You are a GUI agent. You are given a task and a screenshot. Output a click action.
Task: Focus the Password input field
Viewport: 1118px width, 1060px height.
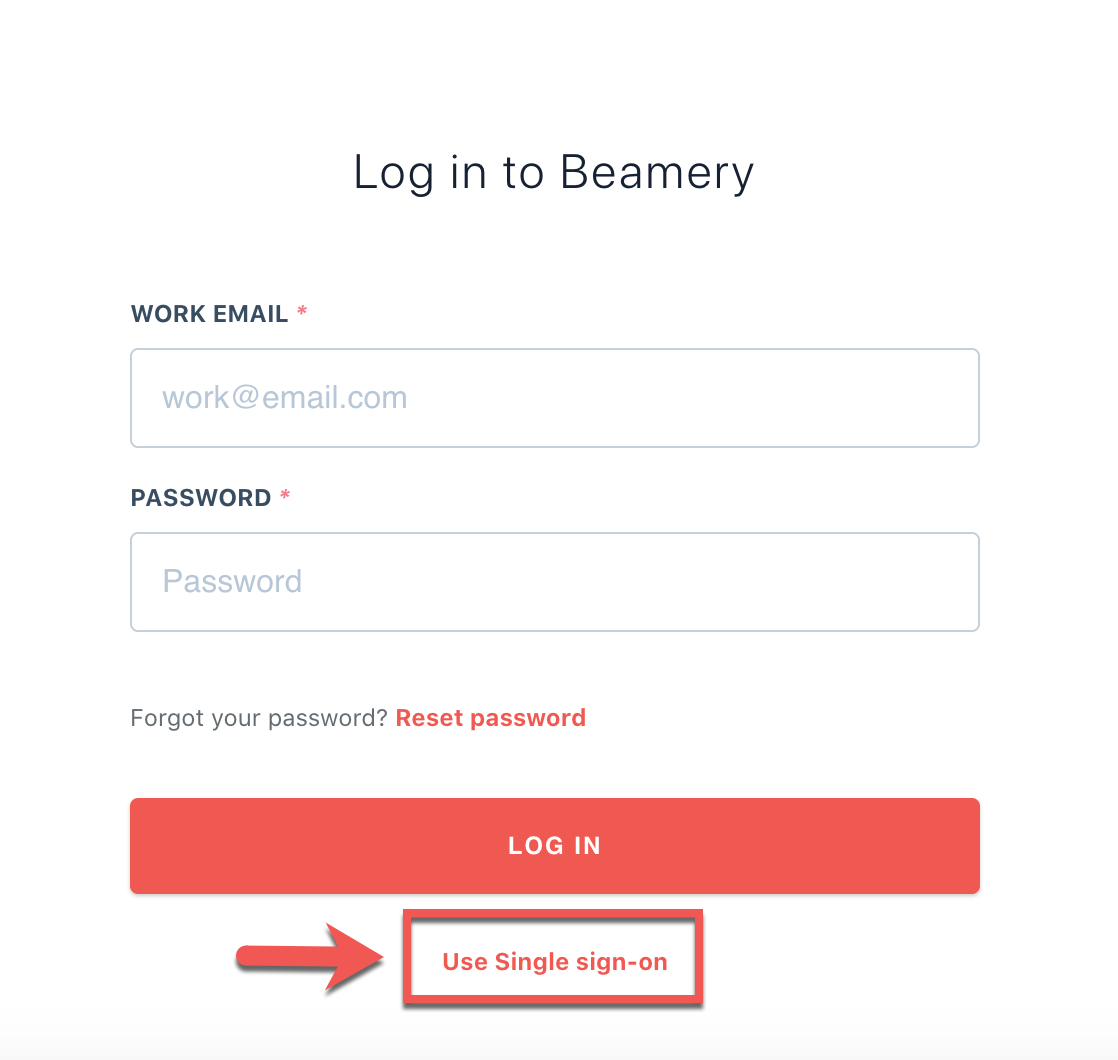click(554, 582)
